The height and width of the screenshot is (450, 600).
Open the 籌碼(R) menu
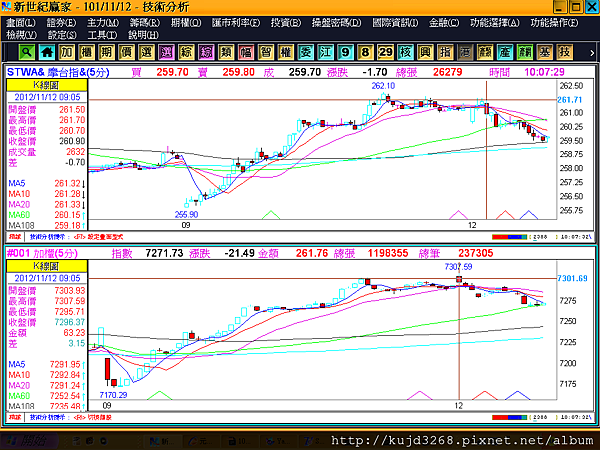click(145, 23)
